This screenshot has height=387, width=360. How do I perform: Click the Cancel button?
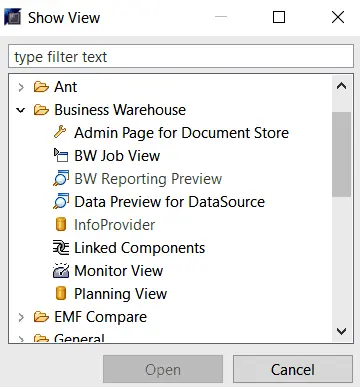293,369
